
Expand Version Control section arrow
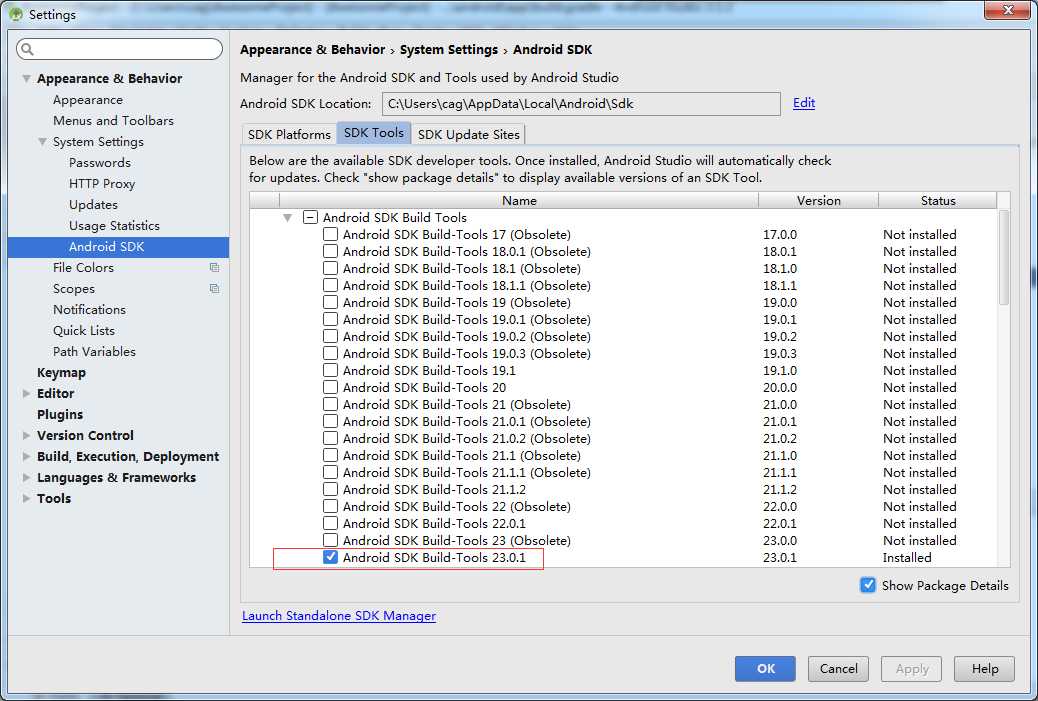[x=26, y=436]
